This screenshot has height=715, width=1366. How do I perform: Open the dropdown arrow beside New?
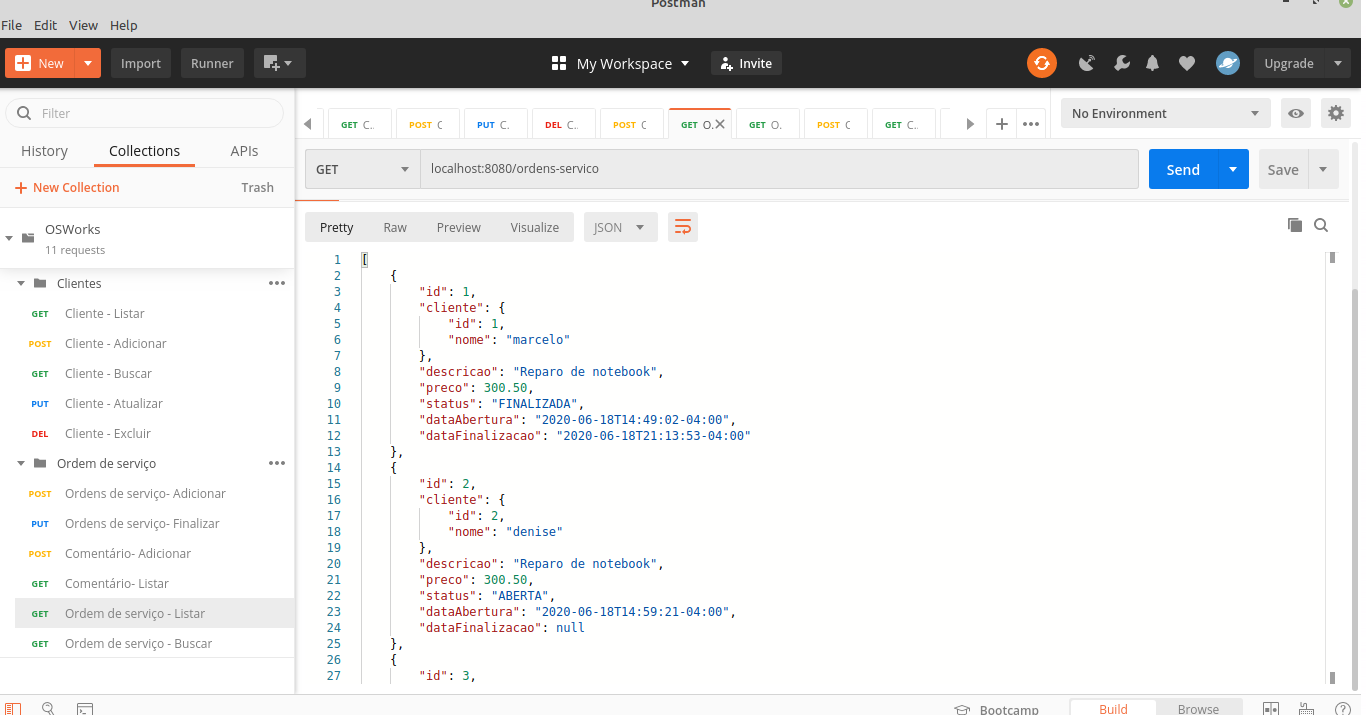tap(88, 63)
